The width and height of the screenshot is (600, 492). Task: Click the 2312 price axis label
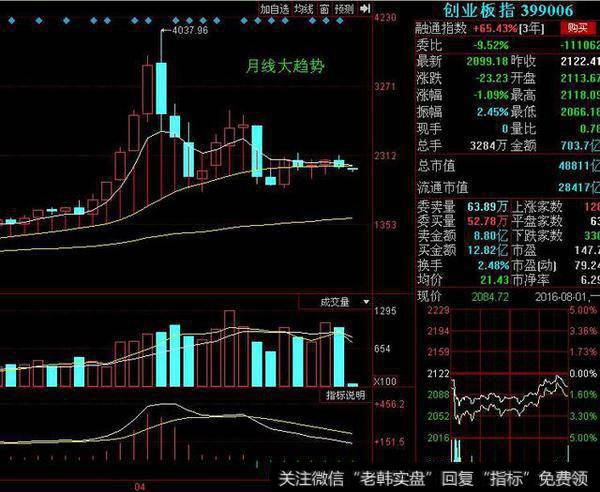(x=385, y=156)
